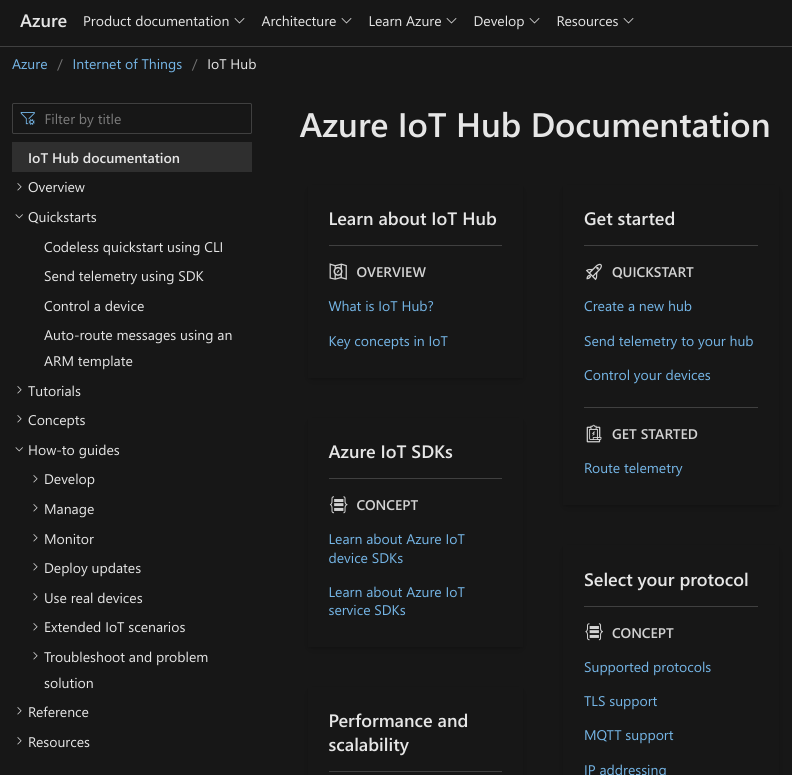Open the 'What is IoT Hub?' link

tap(381, 306)
